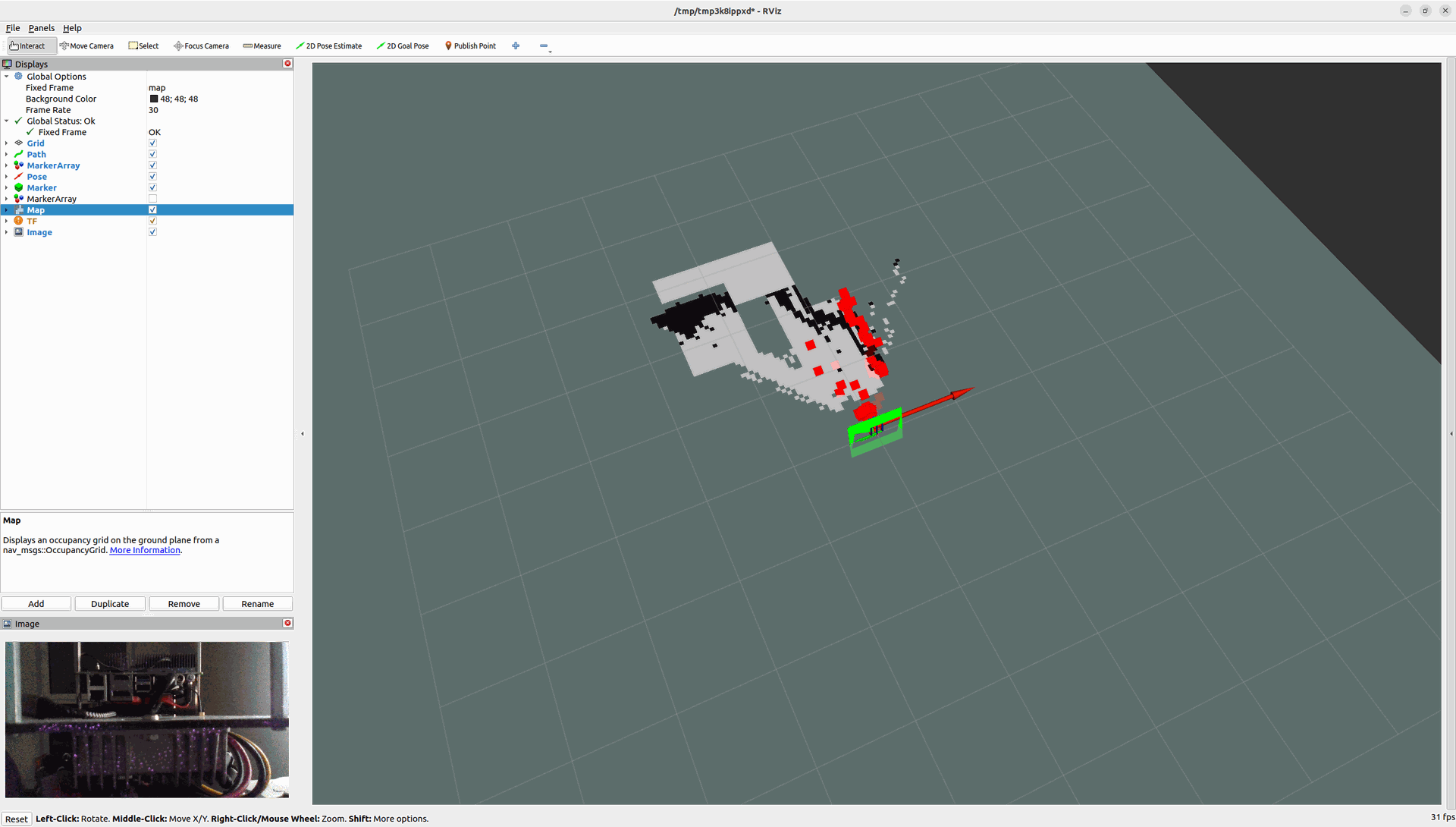
Task: Expand right panel with the splitter arrow
Action: coord(1451,434)
